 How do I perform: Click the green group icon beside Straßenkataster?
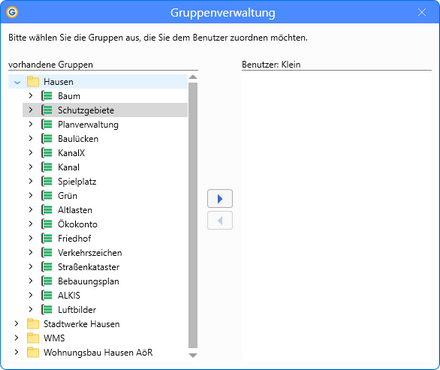click(47, 267)
